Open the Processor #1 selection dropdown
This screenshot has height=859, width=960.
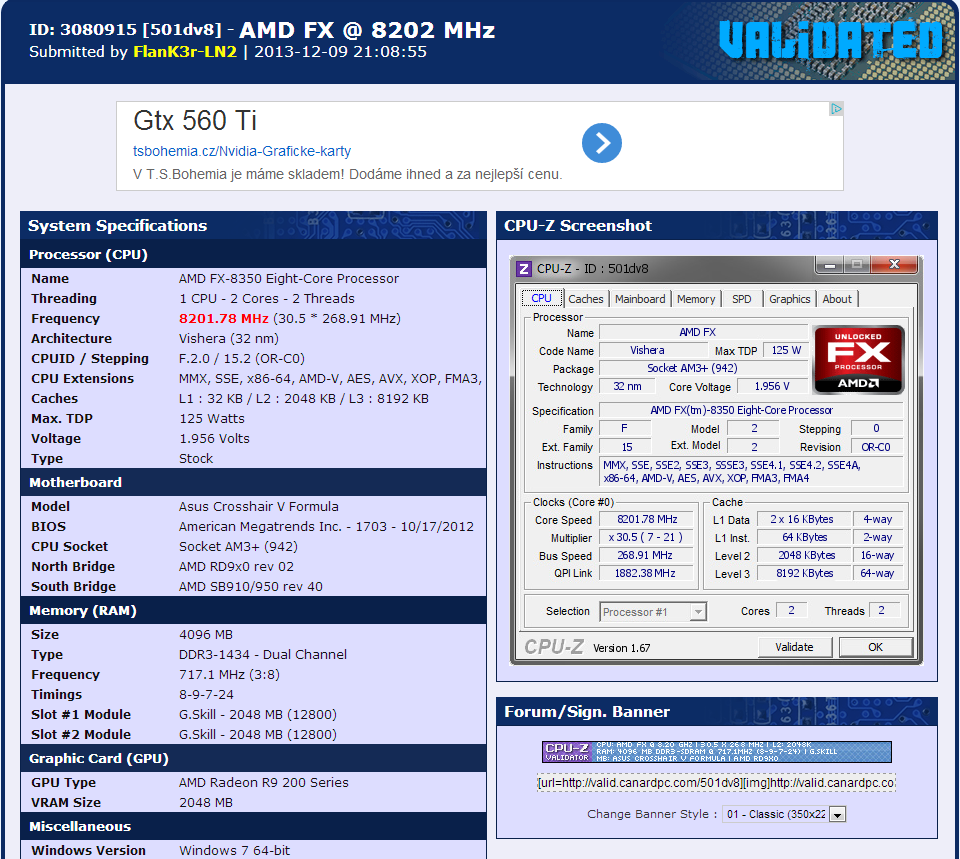coord(653,612)
